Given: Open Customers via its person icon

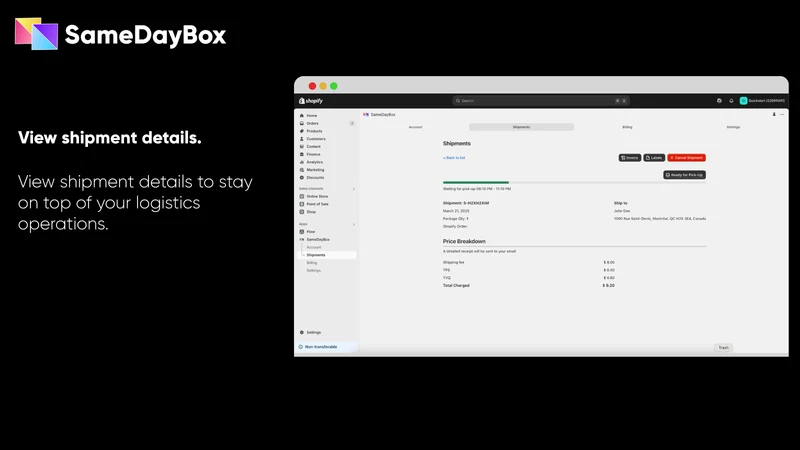Looking at the screenshot, I should (x=302, y=139).
